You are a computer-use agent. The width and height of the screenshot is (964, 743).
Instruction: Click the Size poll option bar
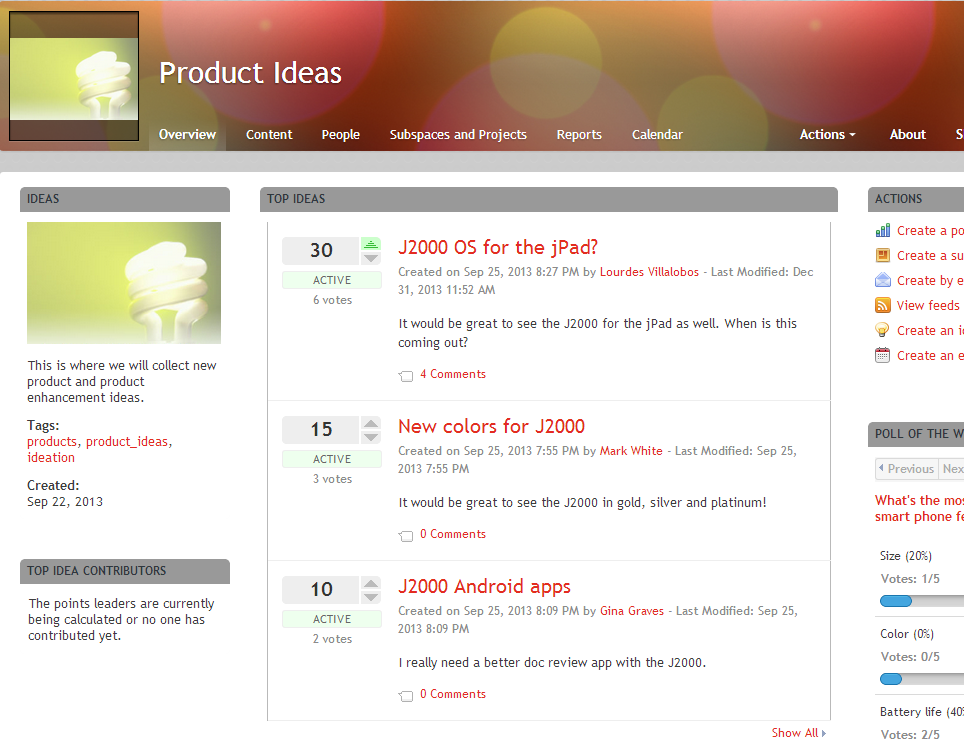coord(920,601)
